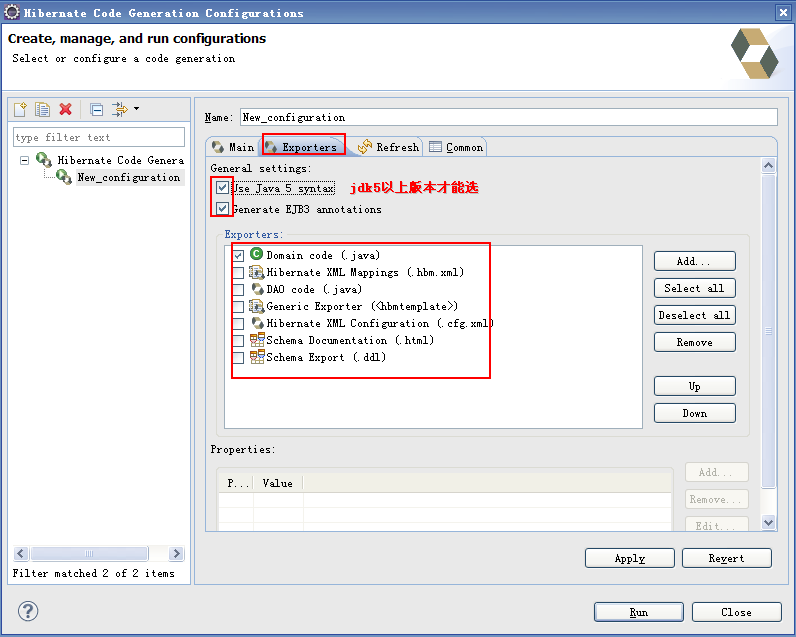Click right arrow of tree horizontal scrollbar
This screenshot has height=637, width=796.
coord(176,553)
